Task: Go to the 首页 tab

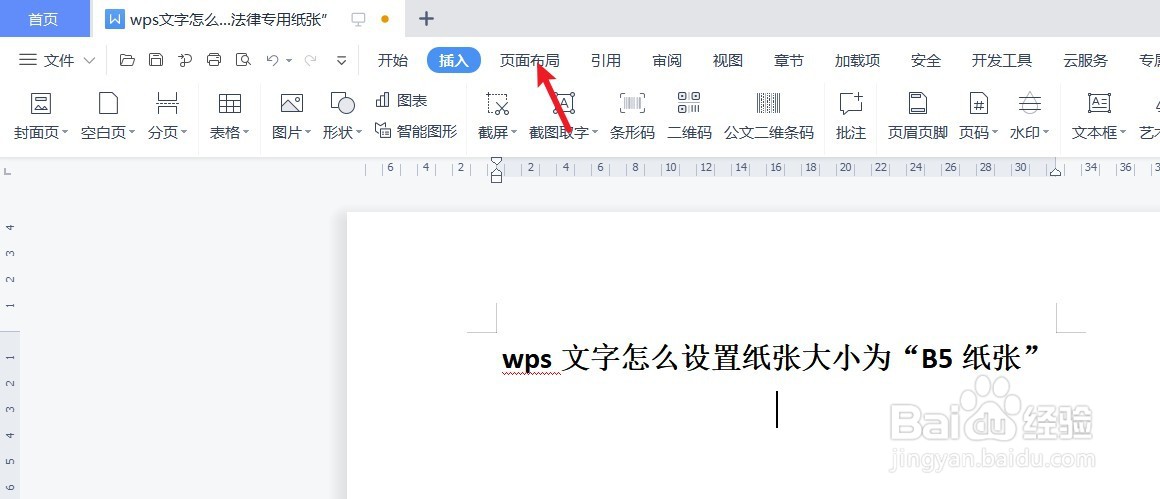Action: click(x=44, y=19)
